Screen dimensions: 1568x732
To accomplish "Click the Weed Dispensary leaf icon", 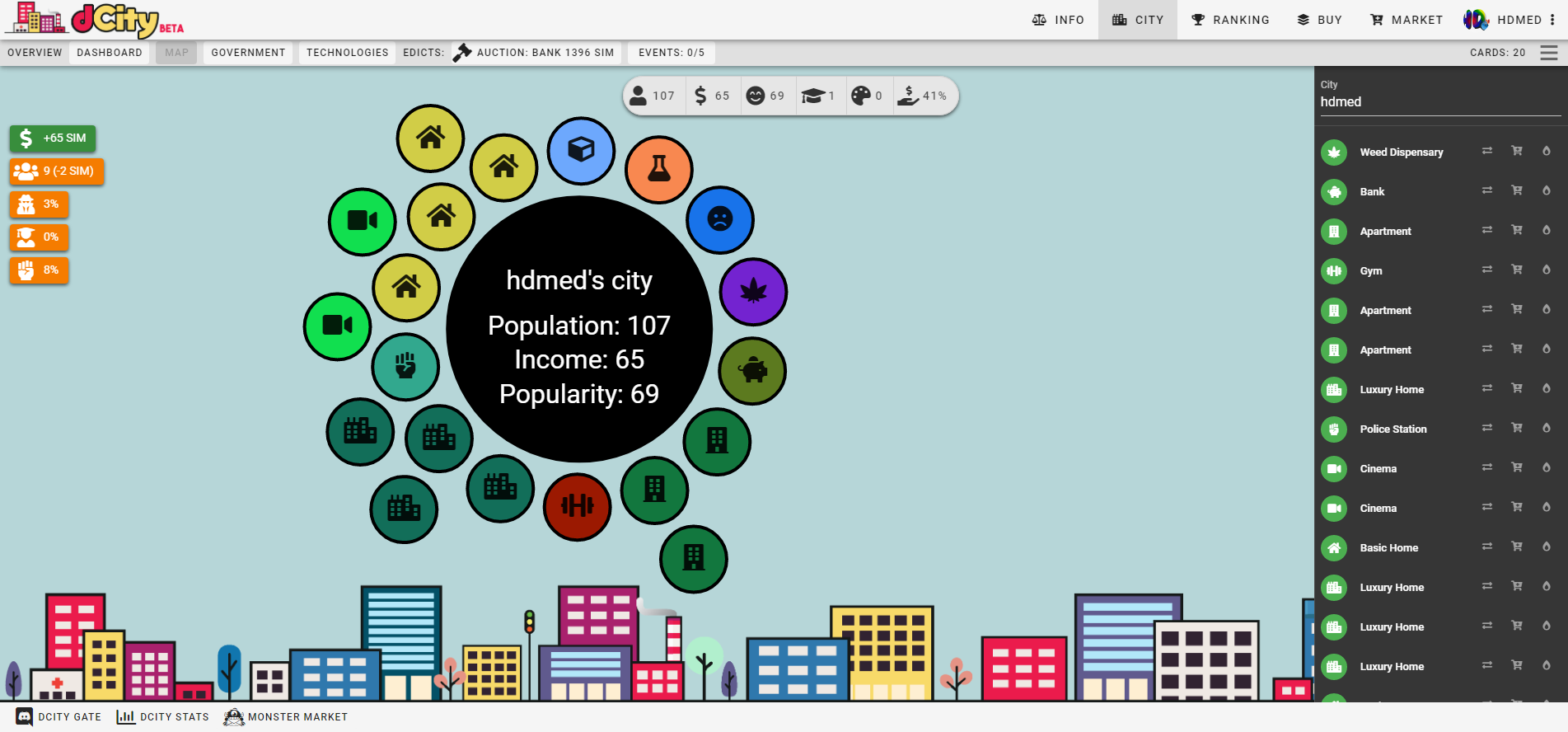I will click(1334, 152).
